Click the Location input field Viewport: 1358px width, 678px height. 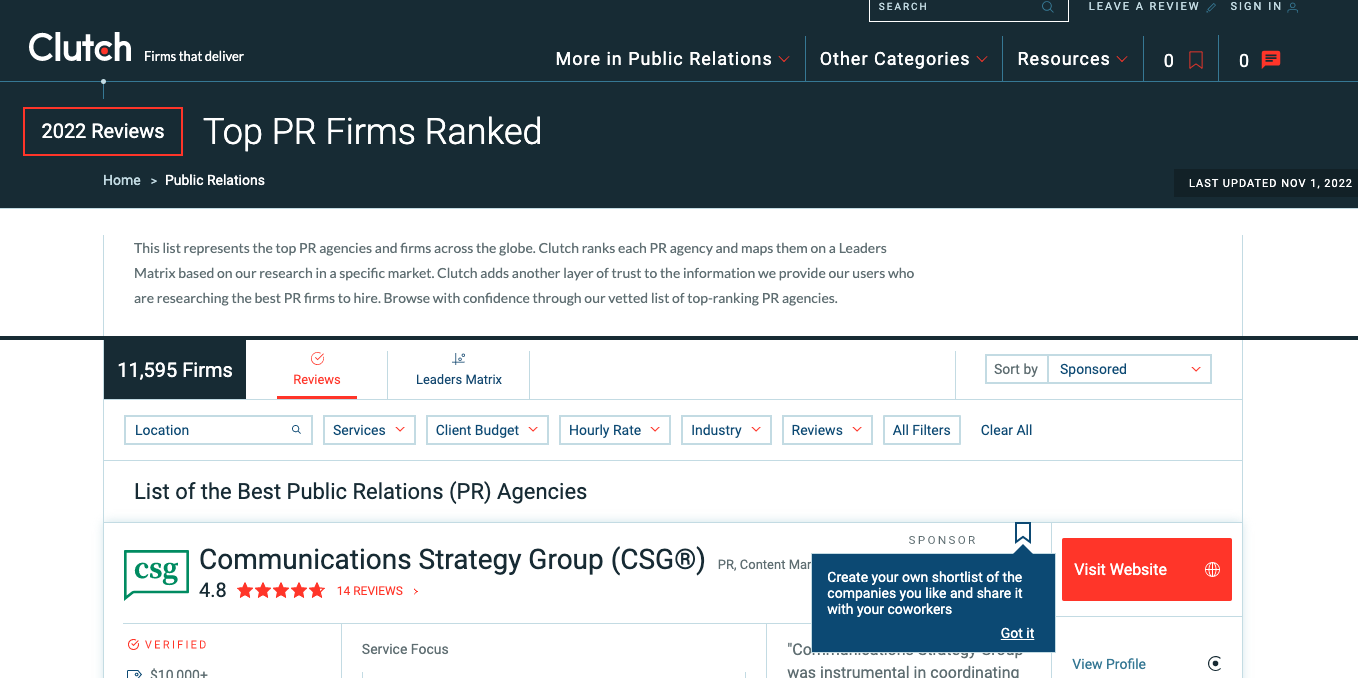click(x=218, y=430)
